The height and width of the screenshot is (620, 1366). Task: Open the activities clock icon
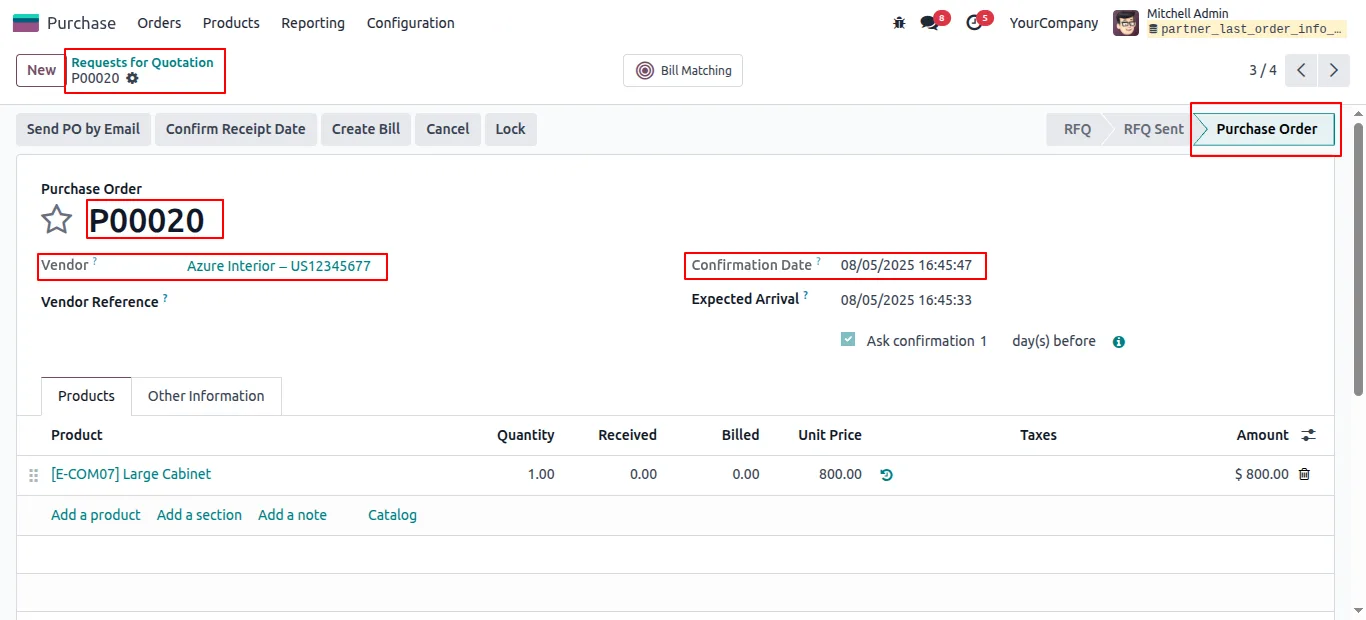tap(974, 23)
